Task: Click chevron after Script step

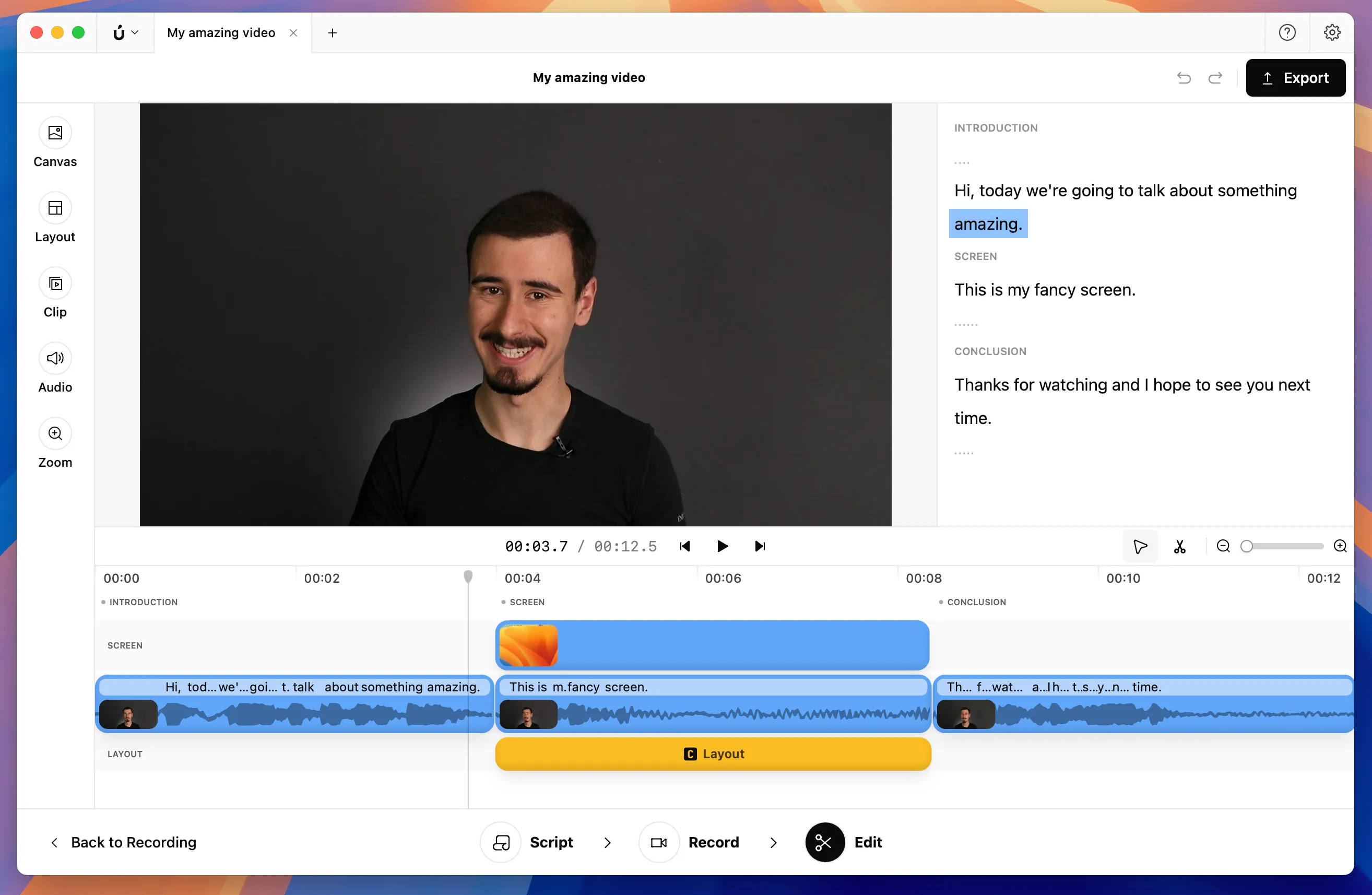Action: [607, 843]
